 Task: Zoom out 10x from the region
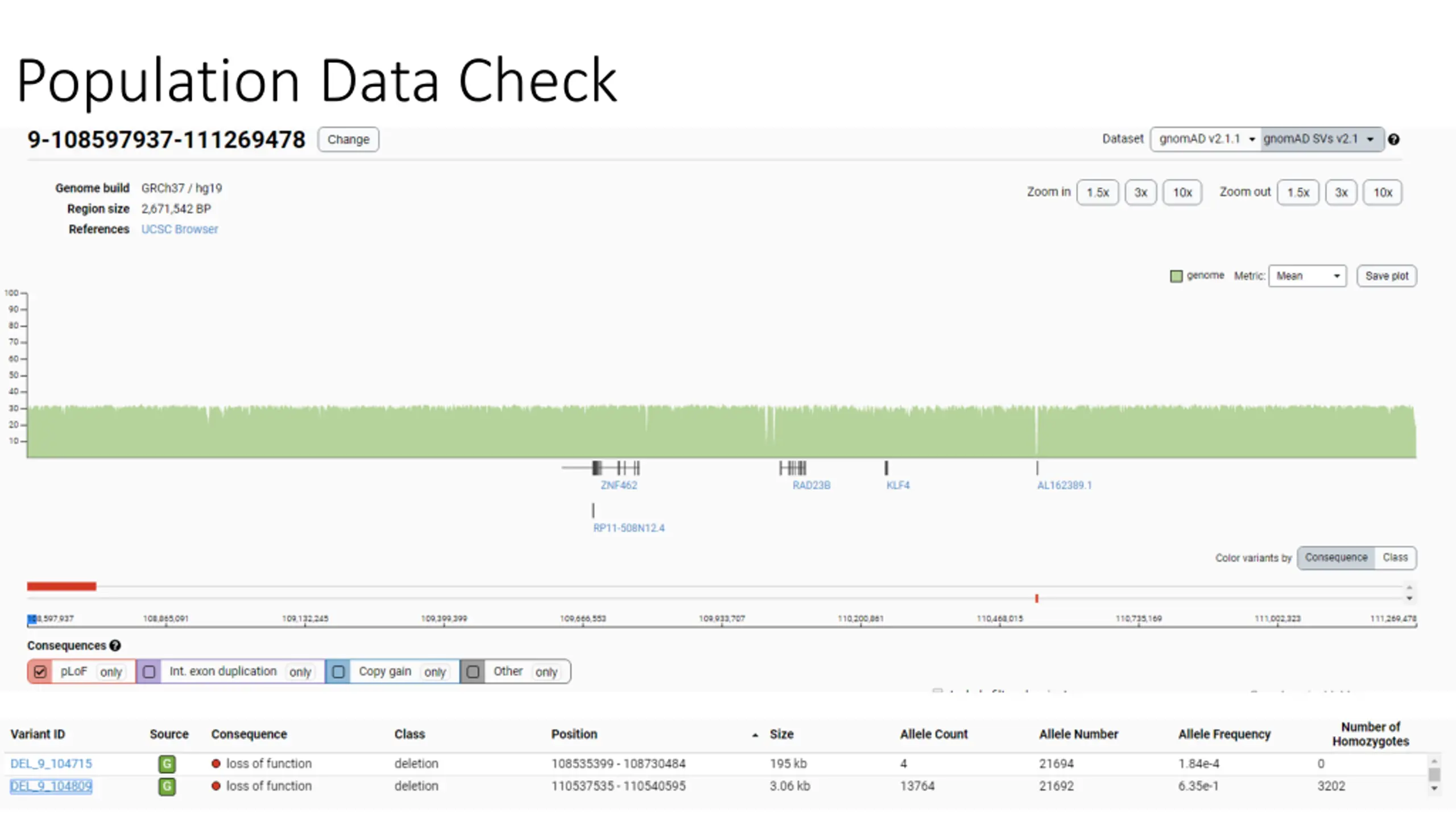tap(1383, 193)
